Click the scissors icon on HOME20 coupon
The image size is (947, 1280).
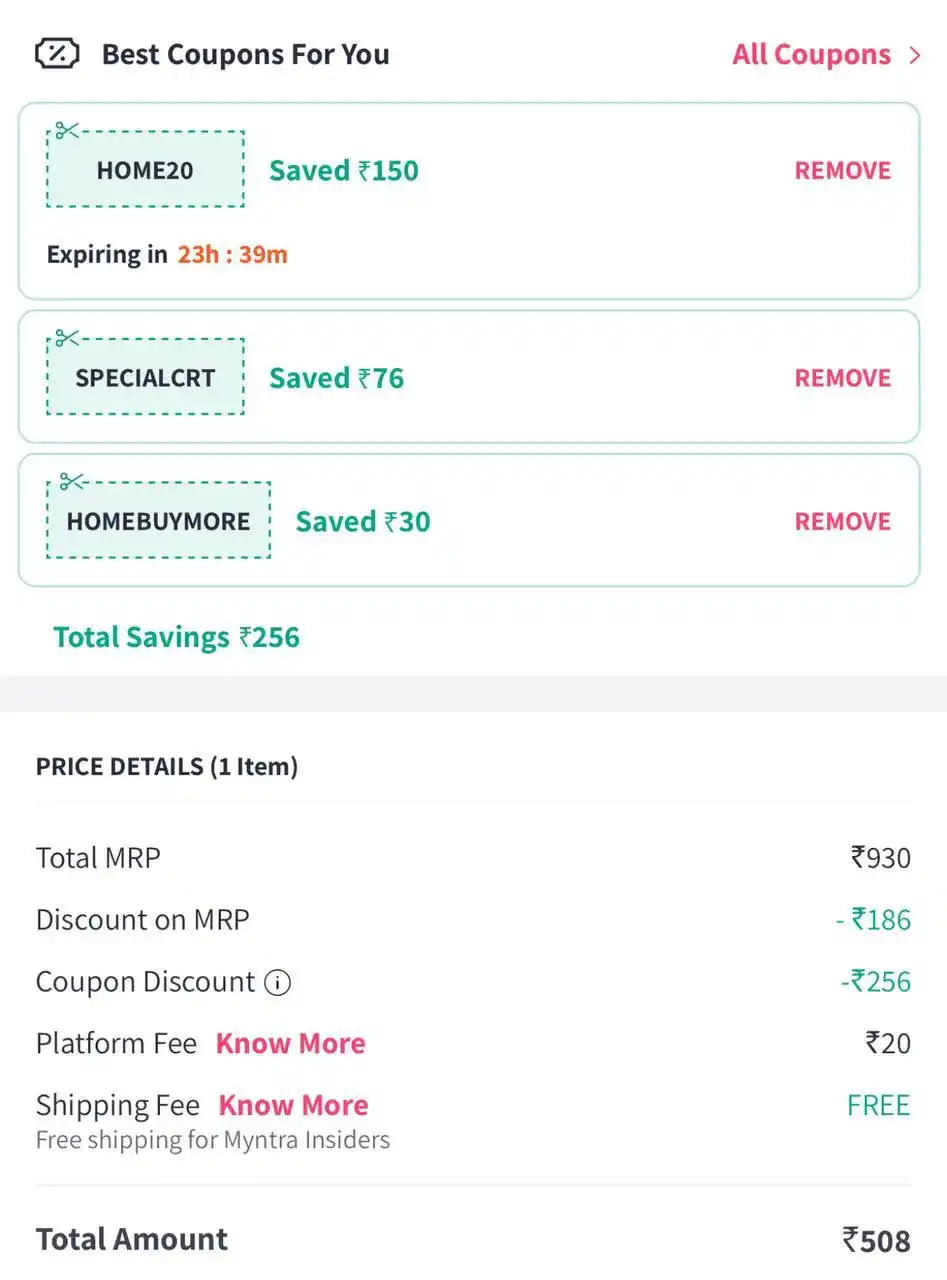(x=67, y=130)
